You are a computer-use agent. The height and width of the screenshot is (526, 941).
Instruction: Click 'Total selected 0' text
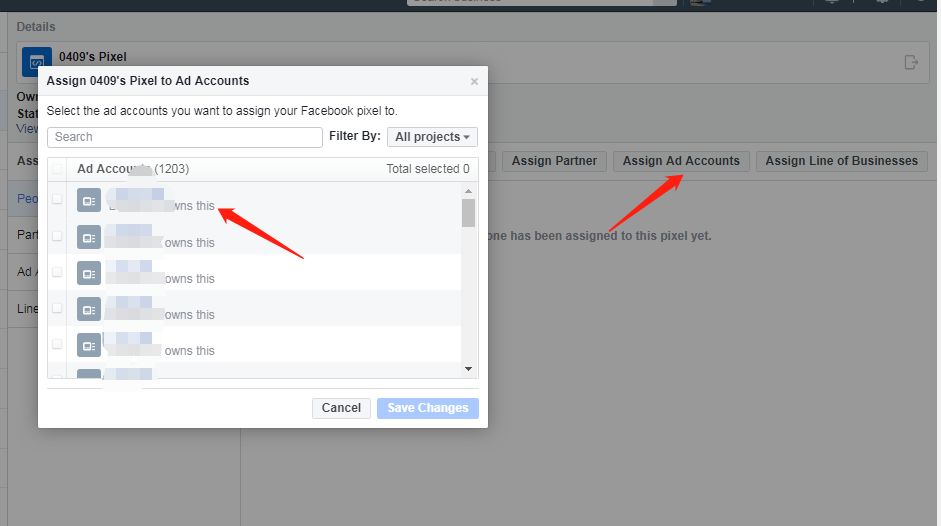[428, 169]
